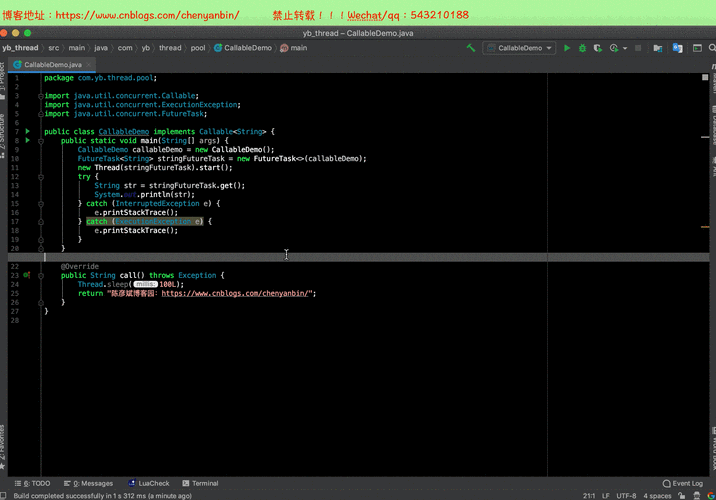
Task: Click override gutter icon next to call()
Action: click(x=28, y=275)
